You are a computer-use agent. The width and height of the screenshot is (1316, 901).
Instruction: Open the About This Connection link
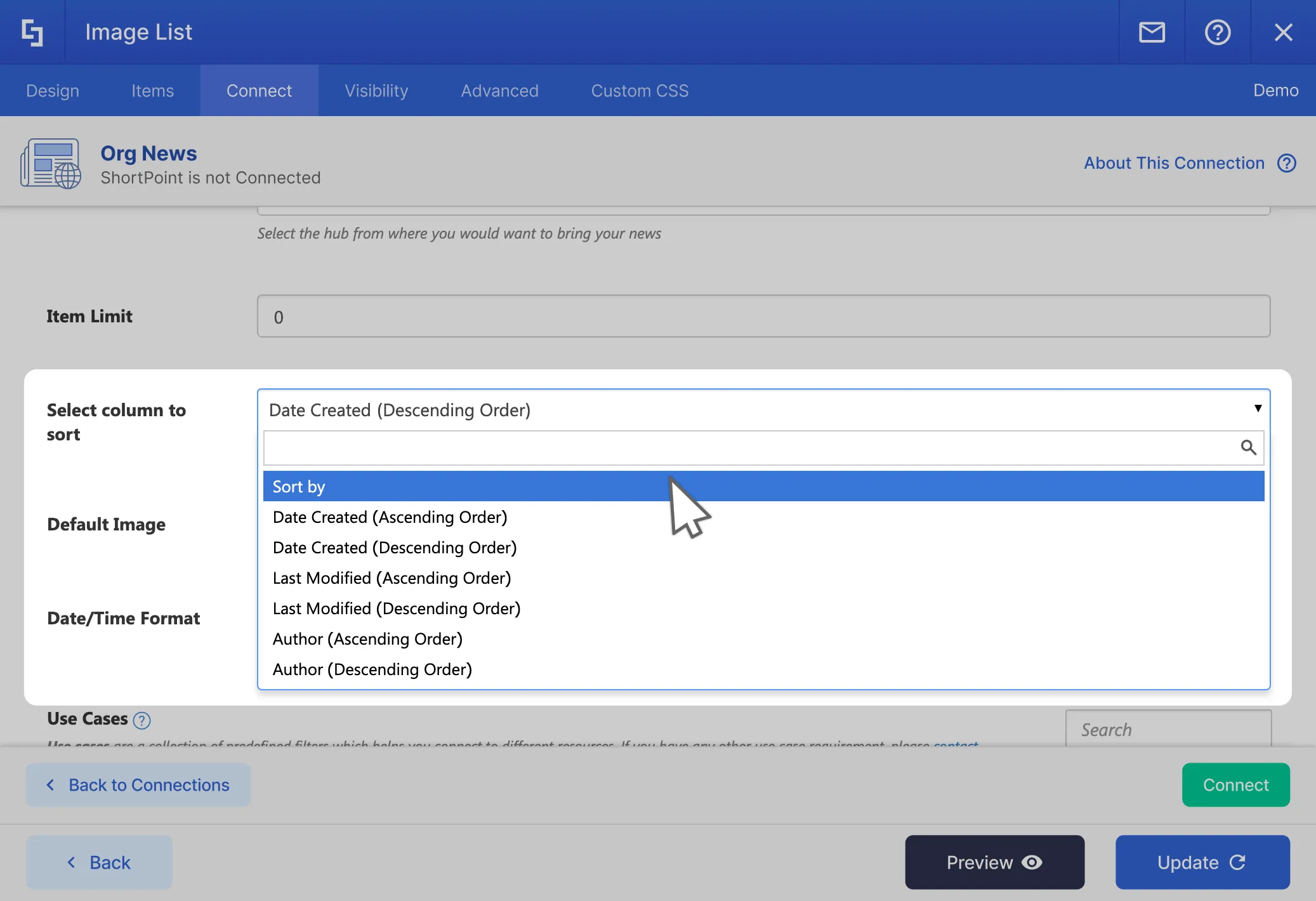click(x=1174, y=163)
